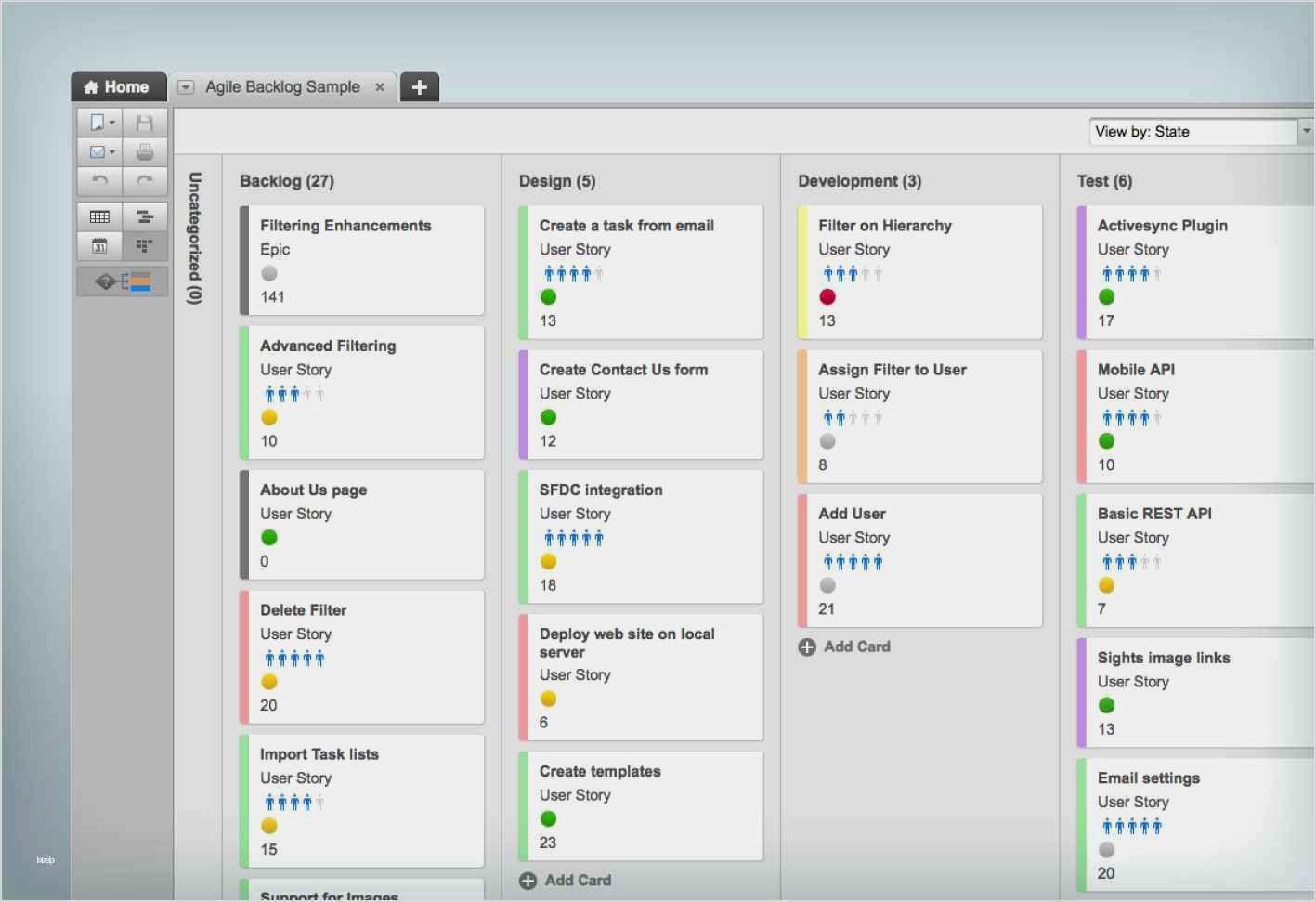Open the colored conditional highlight rules icon
Viewport: 1316px width, 902px height.
[123, 281]
